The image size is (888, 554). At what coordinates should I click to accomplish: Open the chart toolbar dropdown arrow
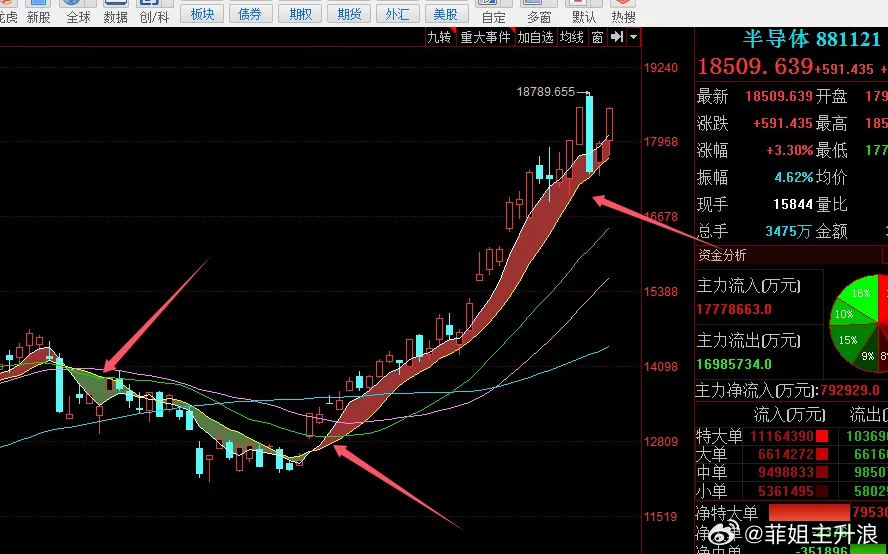(x=634, y=37)
